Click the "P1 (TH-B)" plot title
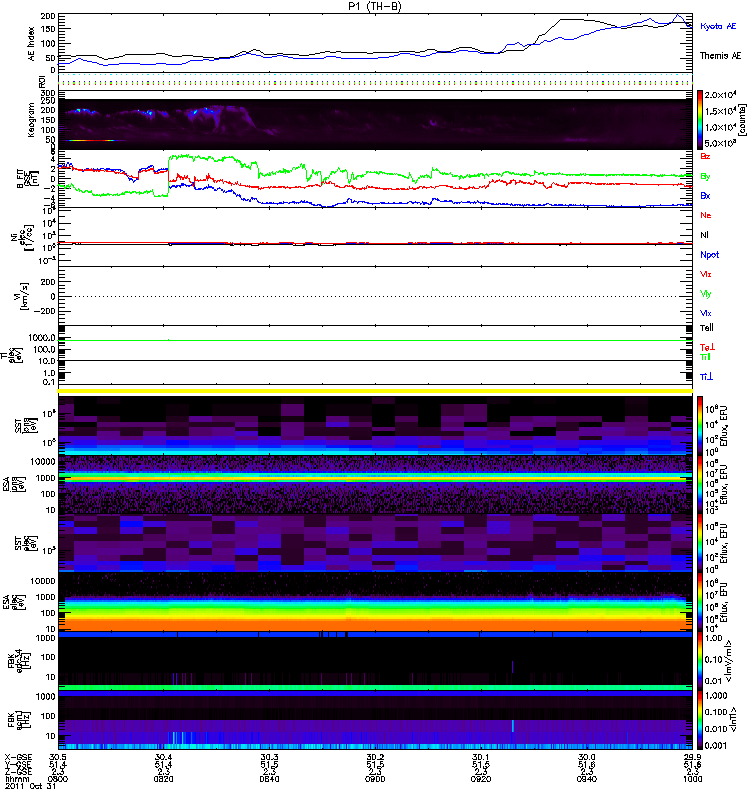 point(375,6)
